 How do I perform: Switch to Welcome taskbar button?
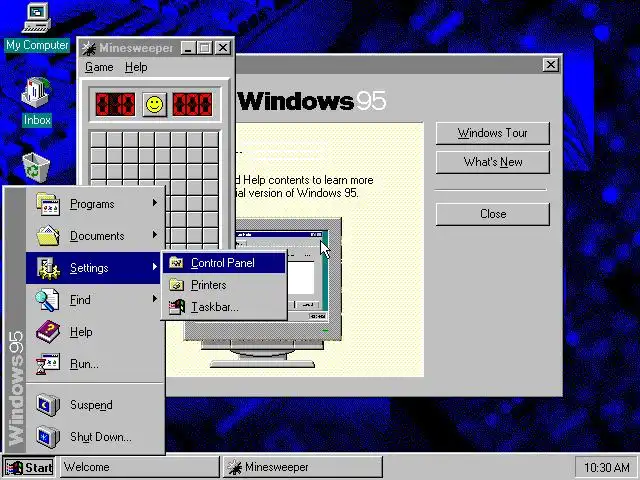coord(140,467)
